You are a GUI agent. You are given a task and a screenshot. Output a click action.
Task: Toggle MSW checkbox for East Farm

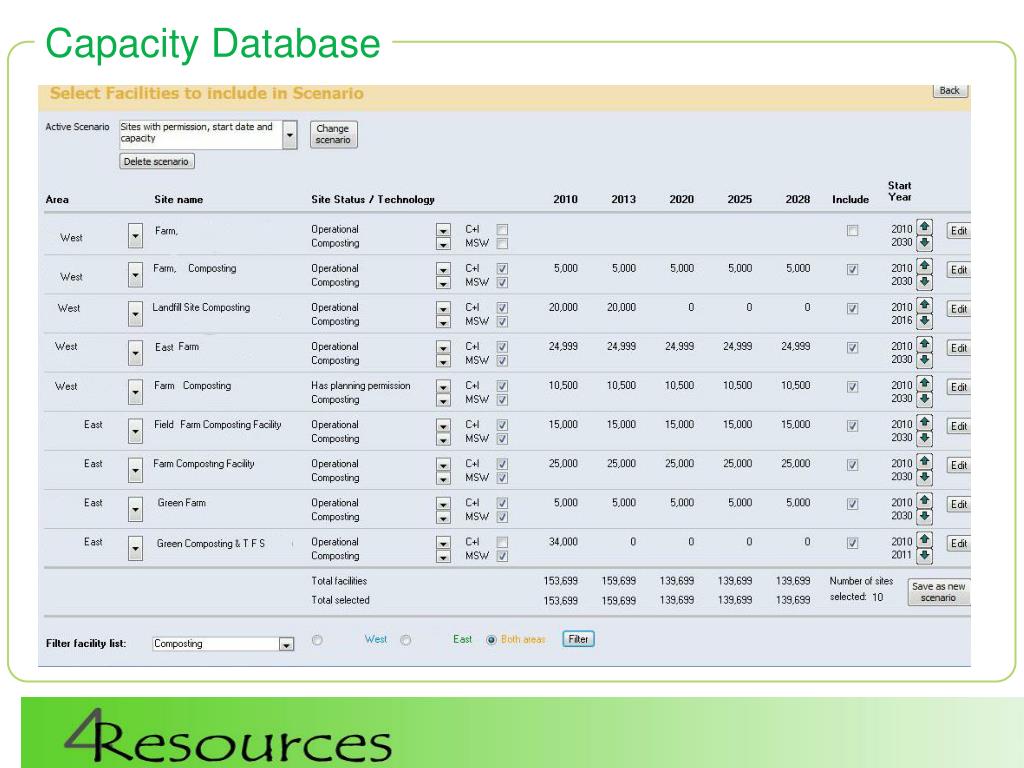coord(502,361)
